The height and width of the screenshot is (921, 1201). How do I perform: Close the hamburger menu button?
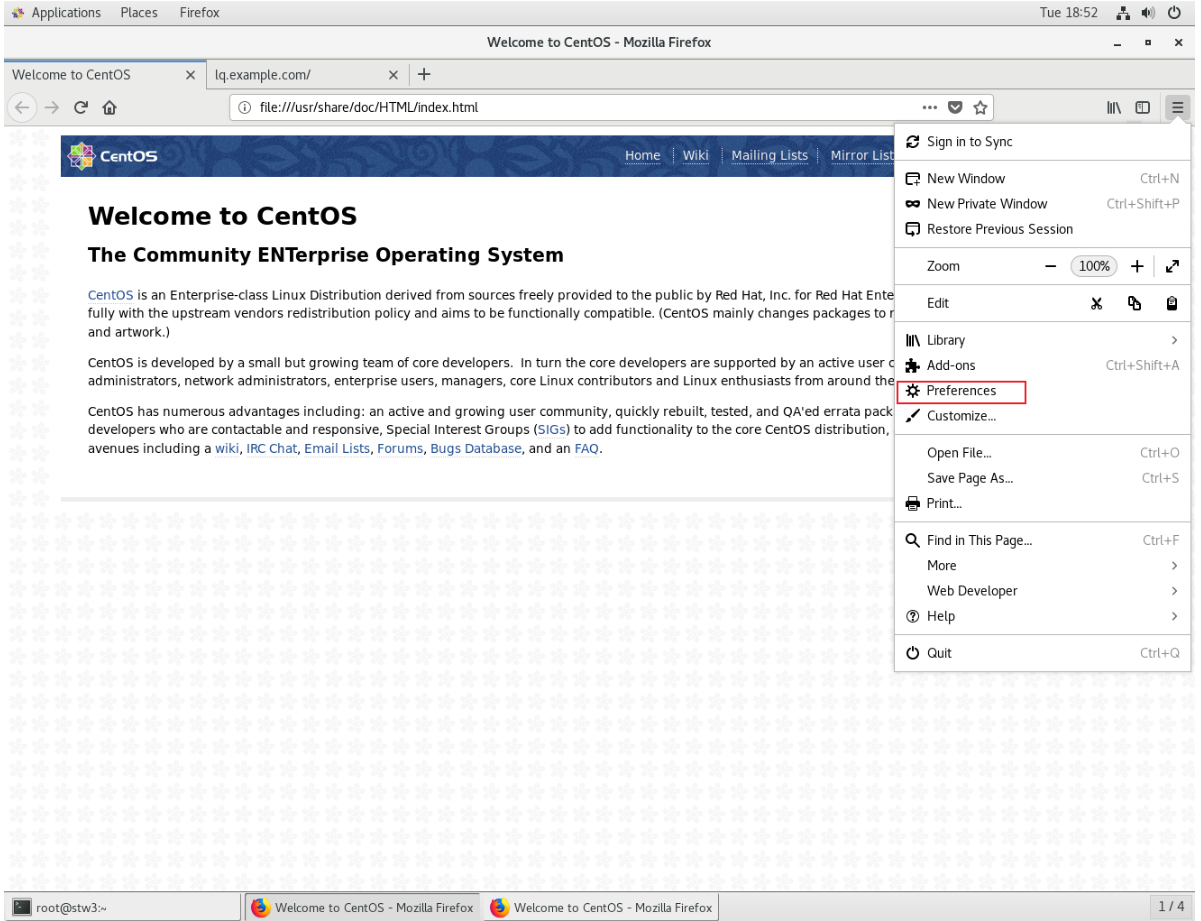pos(1179,107)
